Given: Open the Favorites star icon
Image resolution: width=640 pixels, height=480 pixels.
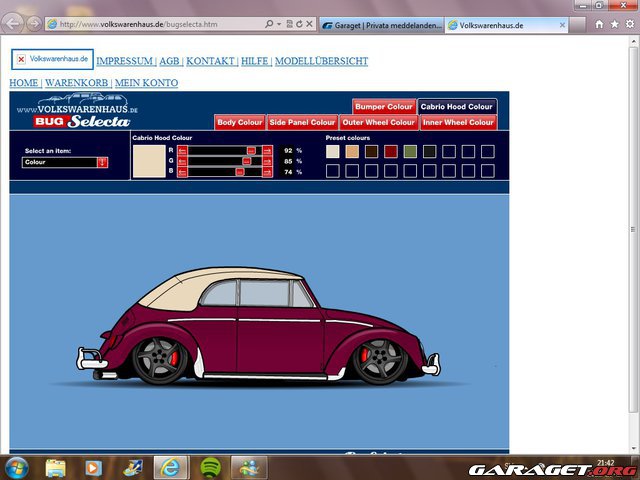Looking at the screenshot, I should (613, 22).
